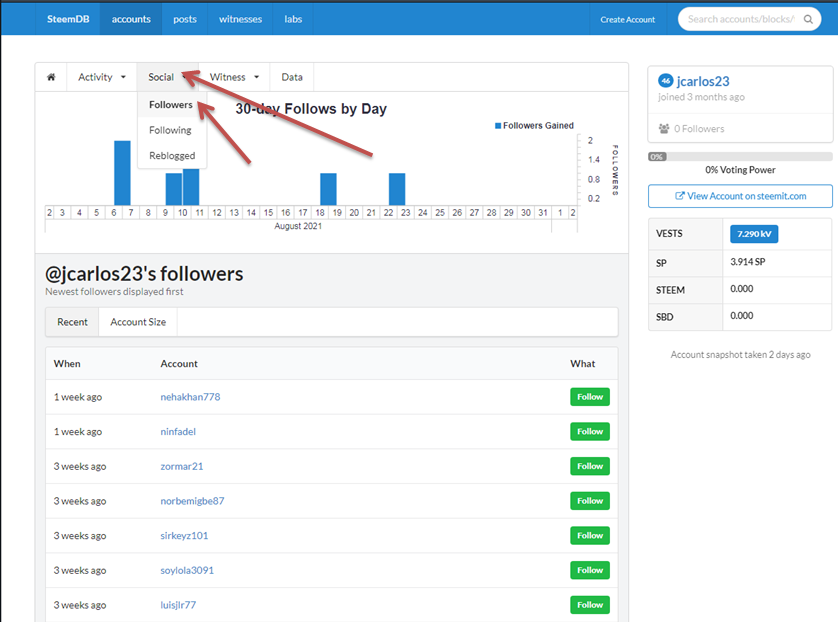This screenshot has height=622, width=838.
Task: Click the chart bar for day 22
Action: [397, 189]
